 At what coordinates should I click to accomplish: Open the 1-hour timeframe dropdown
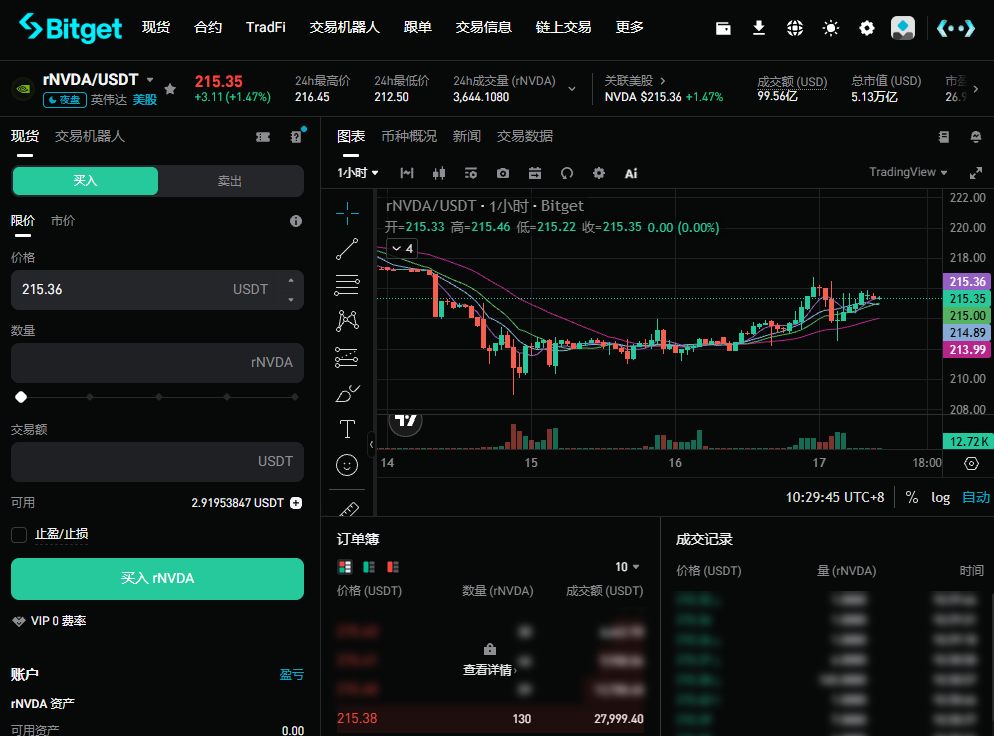[358, 173]
